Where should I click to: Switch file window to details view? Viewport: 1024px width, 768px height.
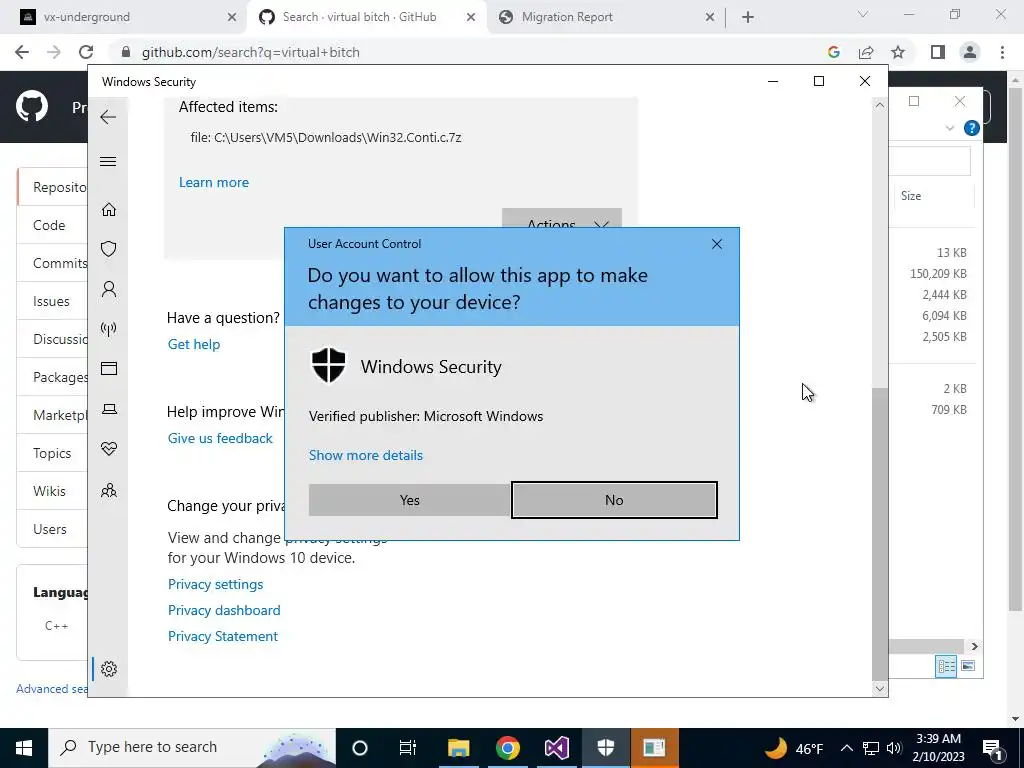[946, 666]
